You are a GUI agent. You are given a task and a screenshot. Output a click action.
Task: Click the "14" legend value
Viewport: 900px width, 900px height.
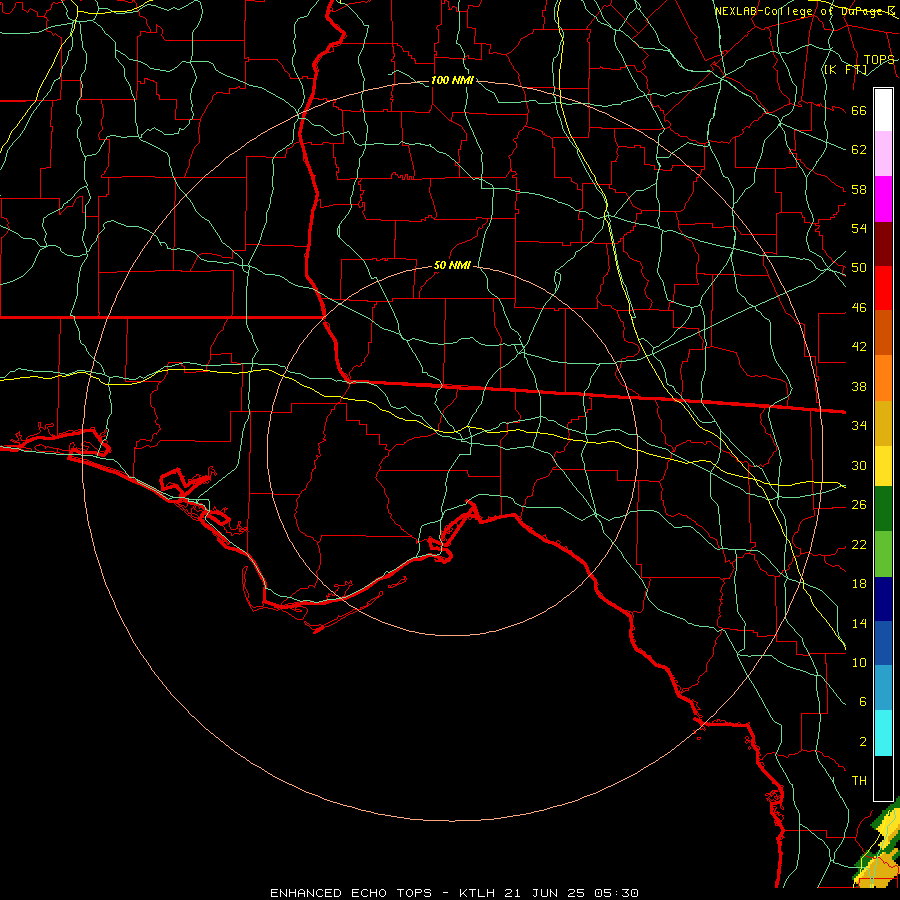[859, 623]
